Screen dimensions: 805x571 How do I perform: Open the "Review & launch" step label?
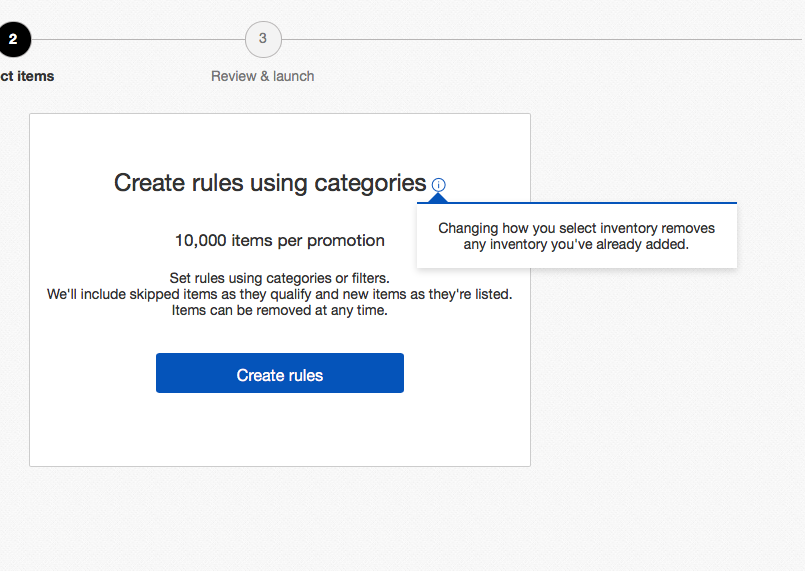click(x=263, y=76)
